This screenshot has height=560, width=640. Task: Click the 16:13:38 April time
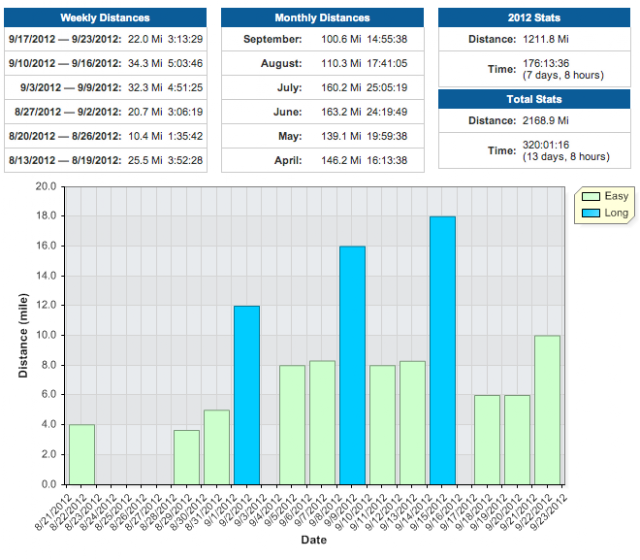click(387, 160)
